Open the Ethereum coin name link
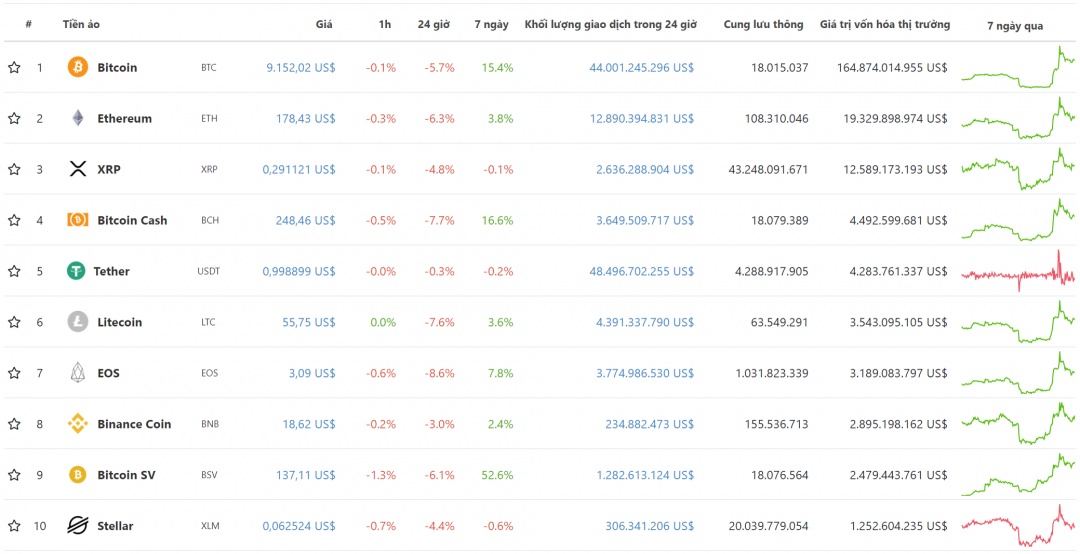Viewport: 1080px width, 554px height. point(125,119)
